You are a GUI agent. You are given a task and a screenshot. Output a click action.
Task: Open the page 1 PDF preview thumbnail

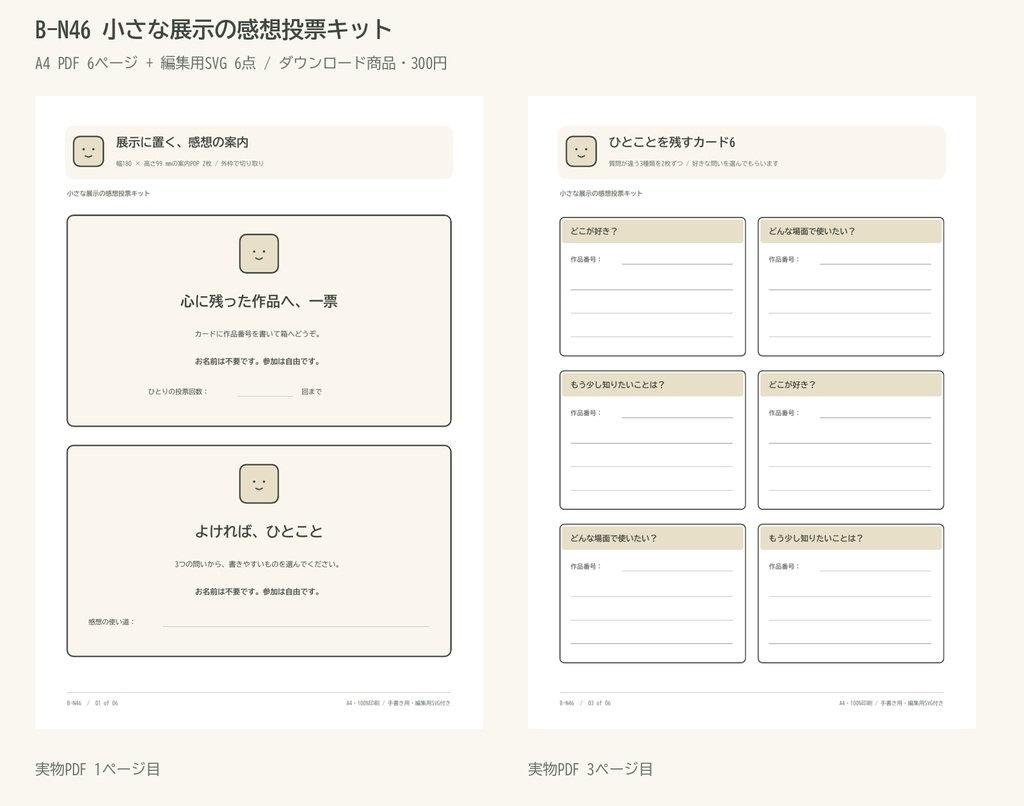point(259,413)
